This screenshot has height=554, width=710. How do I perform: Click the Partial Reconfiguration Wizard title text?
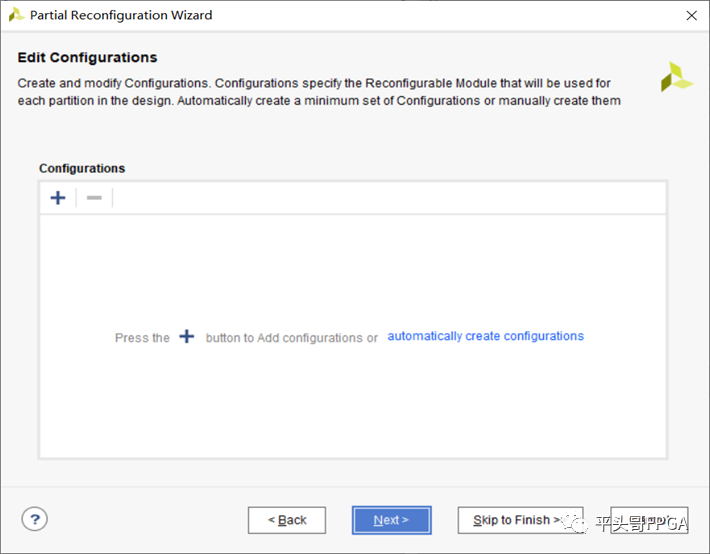[x=121, y=15]
